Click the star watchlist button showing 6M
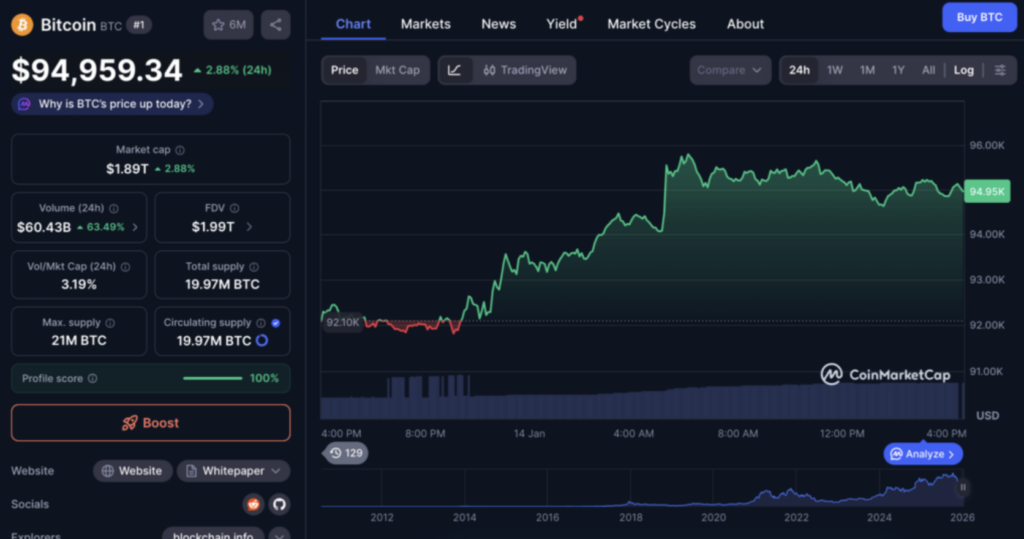The image size is (1024, 539). [x=228, y=25]
